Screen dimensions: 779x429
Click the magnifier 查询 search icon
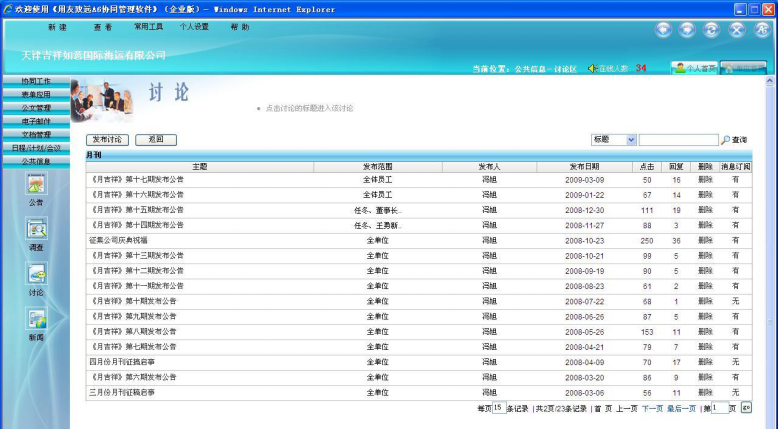(x=726, y=140)
